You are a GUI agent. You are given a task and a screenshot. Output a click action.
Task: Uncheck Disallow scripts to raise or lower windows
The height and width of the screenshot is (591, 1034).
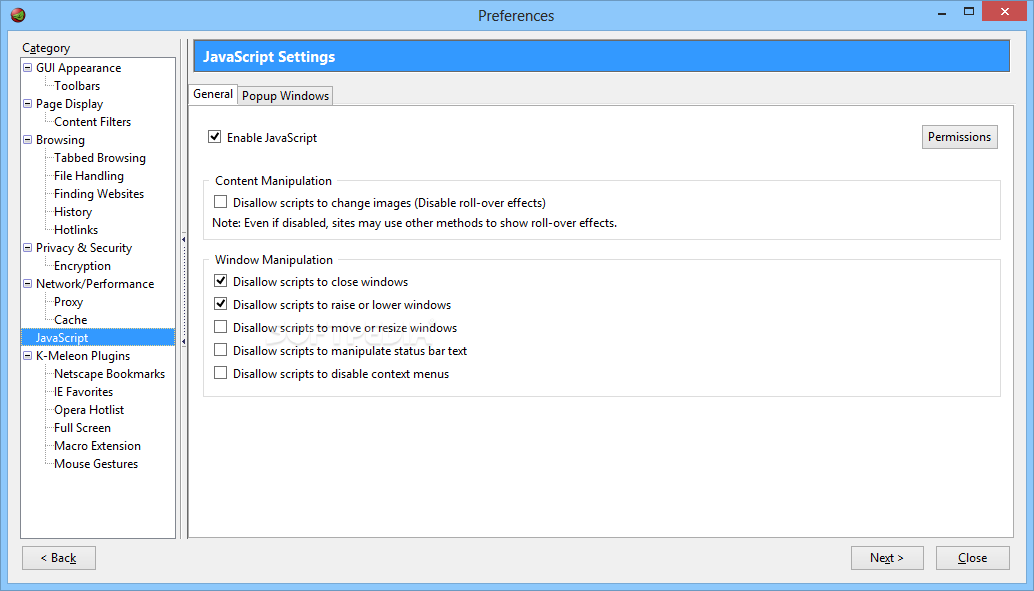(x=220, y=304)
